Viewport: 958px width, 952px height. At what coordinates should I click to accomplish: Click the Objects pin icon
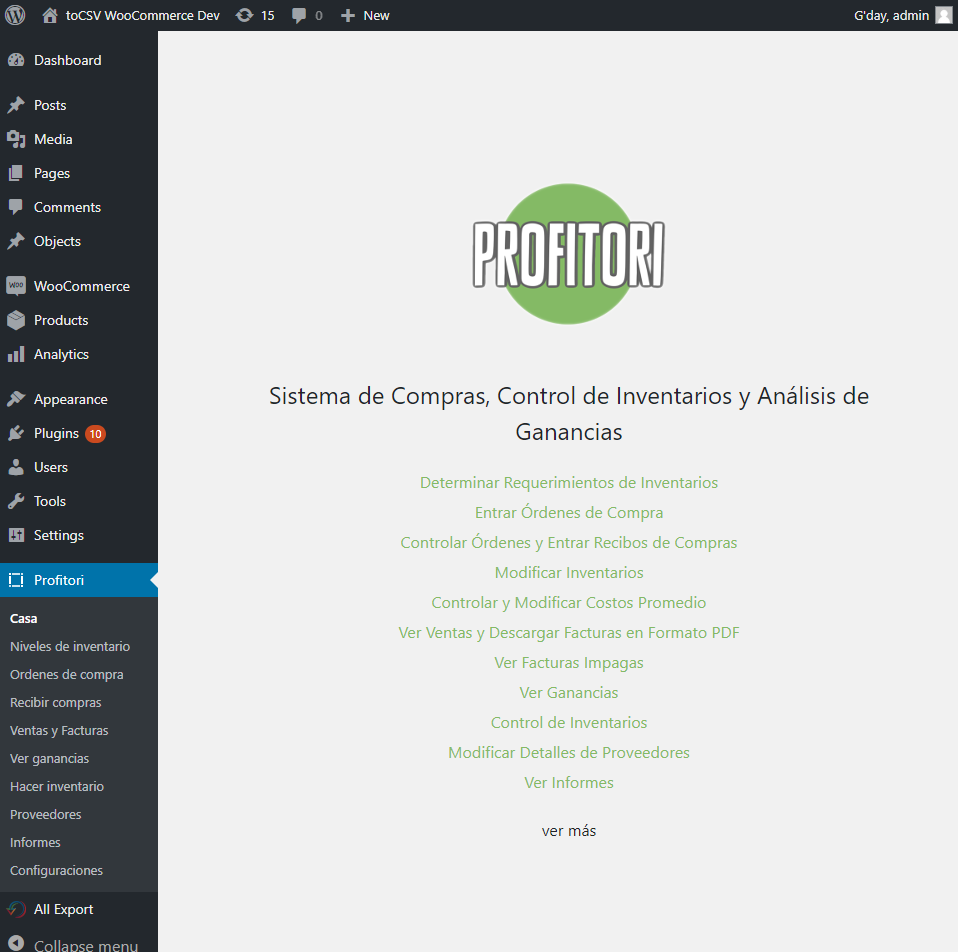16,241
